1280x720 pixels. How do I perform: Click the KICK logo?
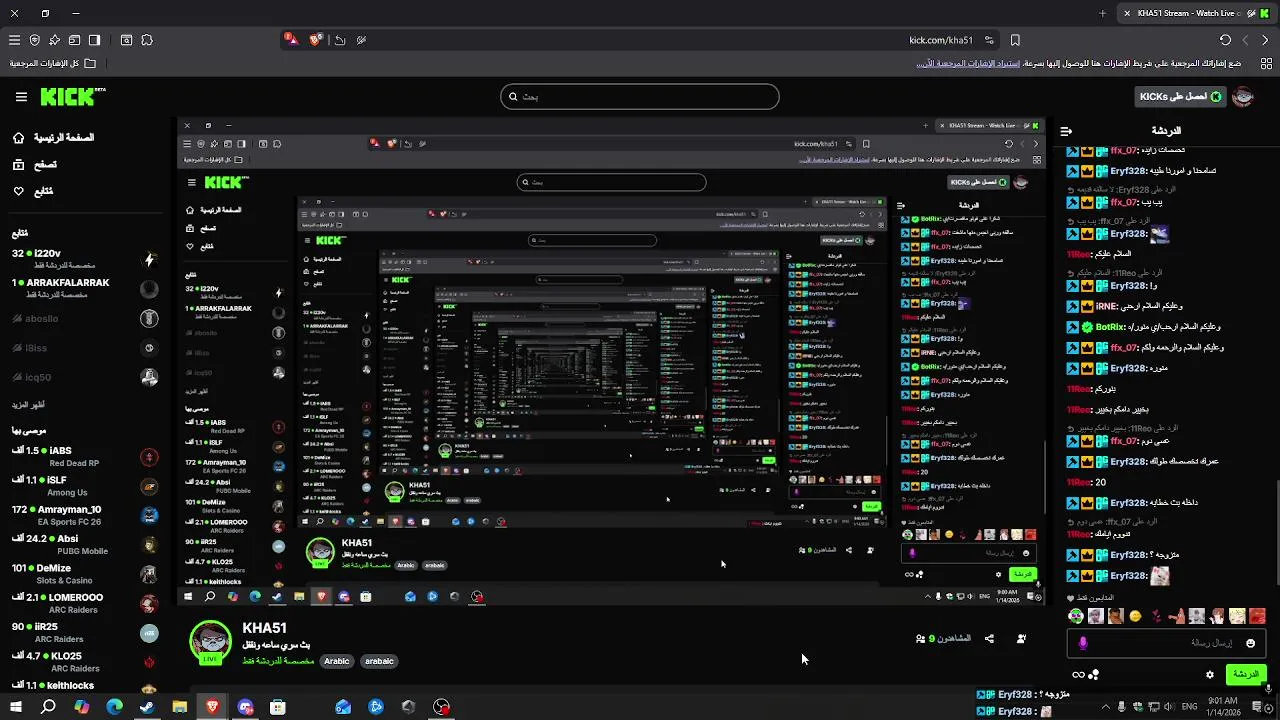coord(72,97)
